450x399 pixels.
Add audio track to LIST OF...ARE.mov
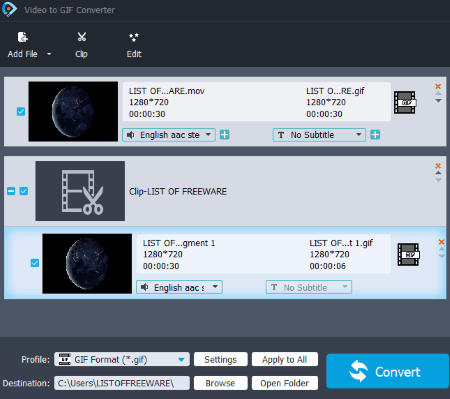[x=225, y=135]
